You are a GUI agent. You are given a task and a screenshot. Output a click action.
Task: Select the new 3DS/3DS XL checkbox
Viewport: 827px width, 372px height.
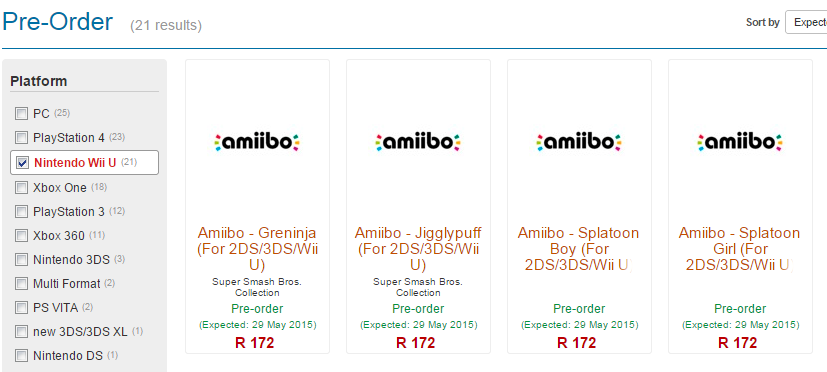[x=22, y=332]
